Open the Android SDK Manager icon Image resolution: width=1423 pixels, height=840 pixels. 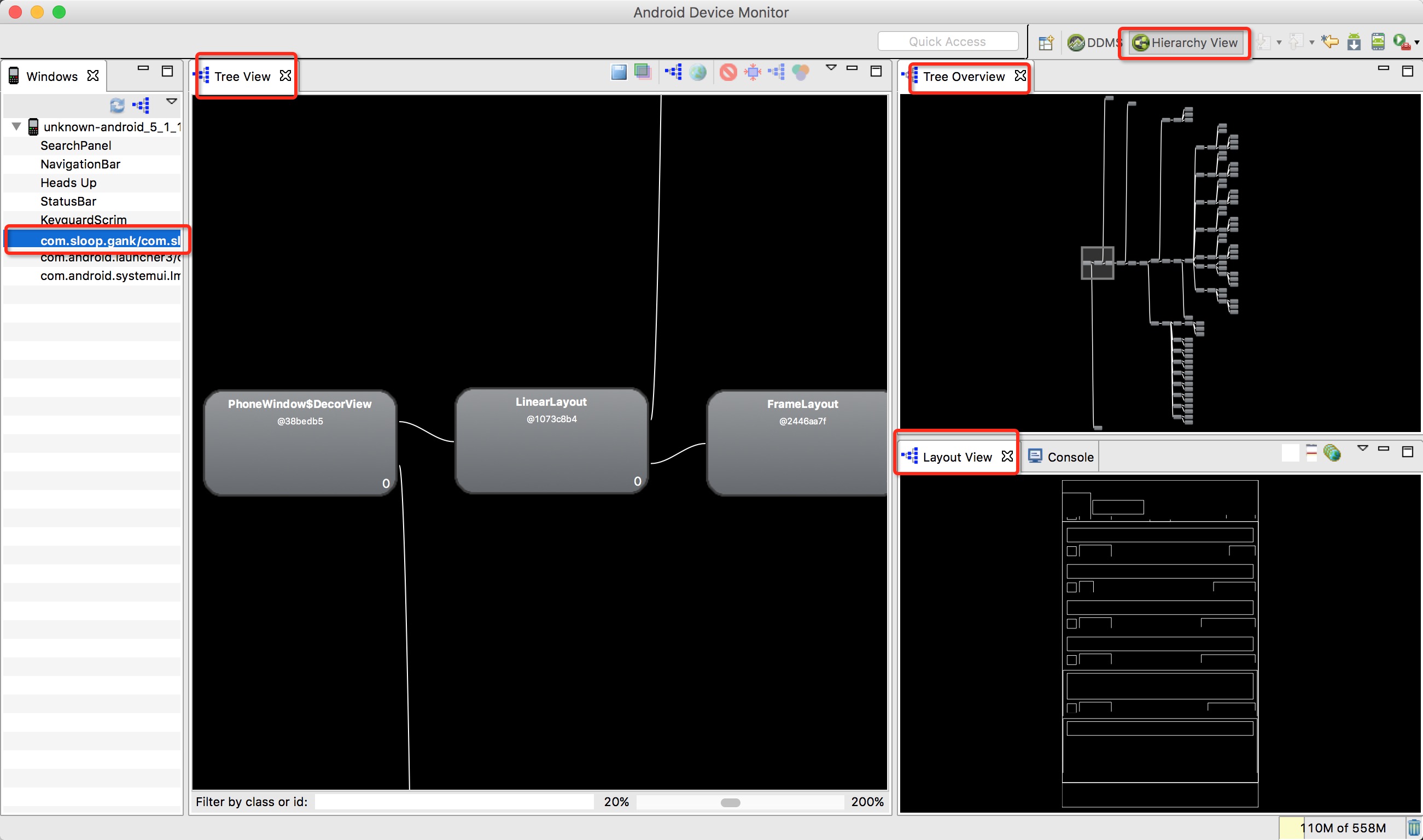1354,42
